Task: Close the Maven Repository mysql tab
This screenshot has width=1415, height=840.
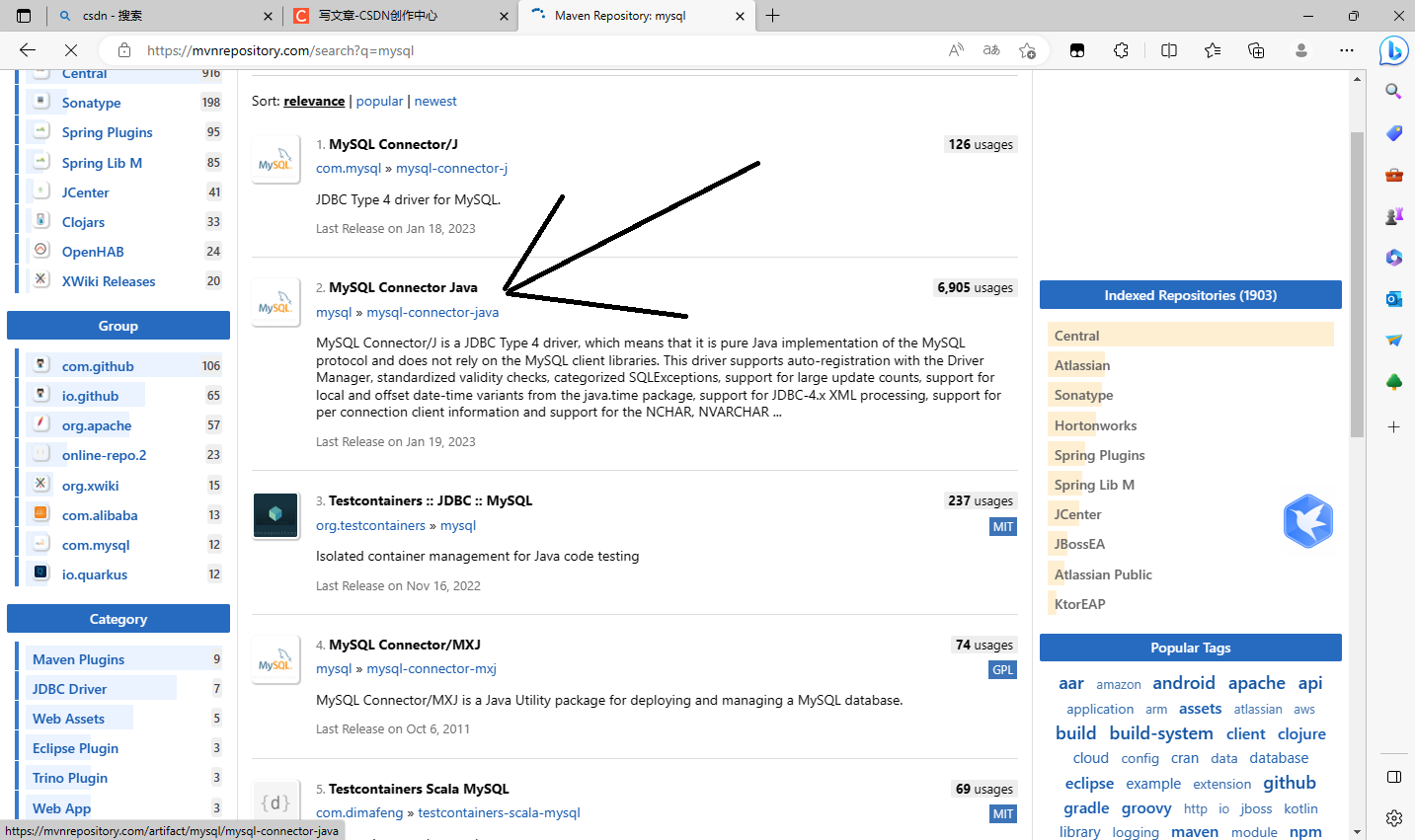Action: [x=740, y=16]
